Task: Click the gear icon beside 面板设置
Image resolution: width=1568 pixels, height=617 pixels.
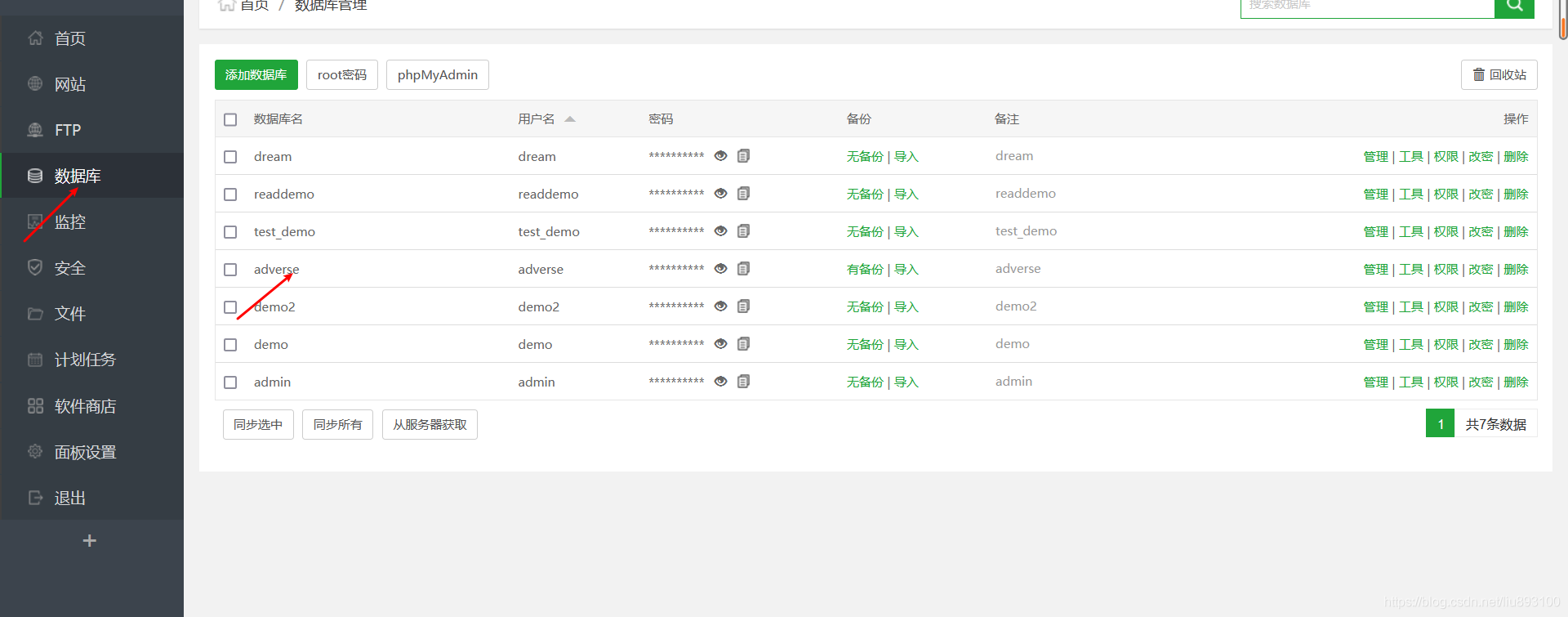Action: 35,451
